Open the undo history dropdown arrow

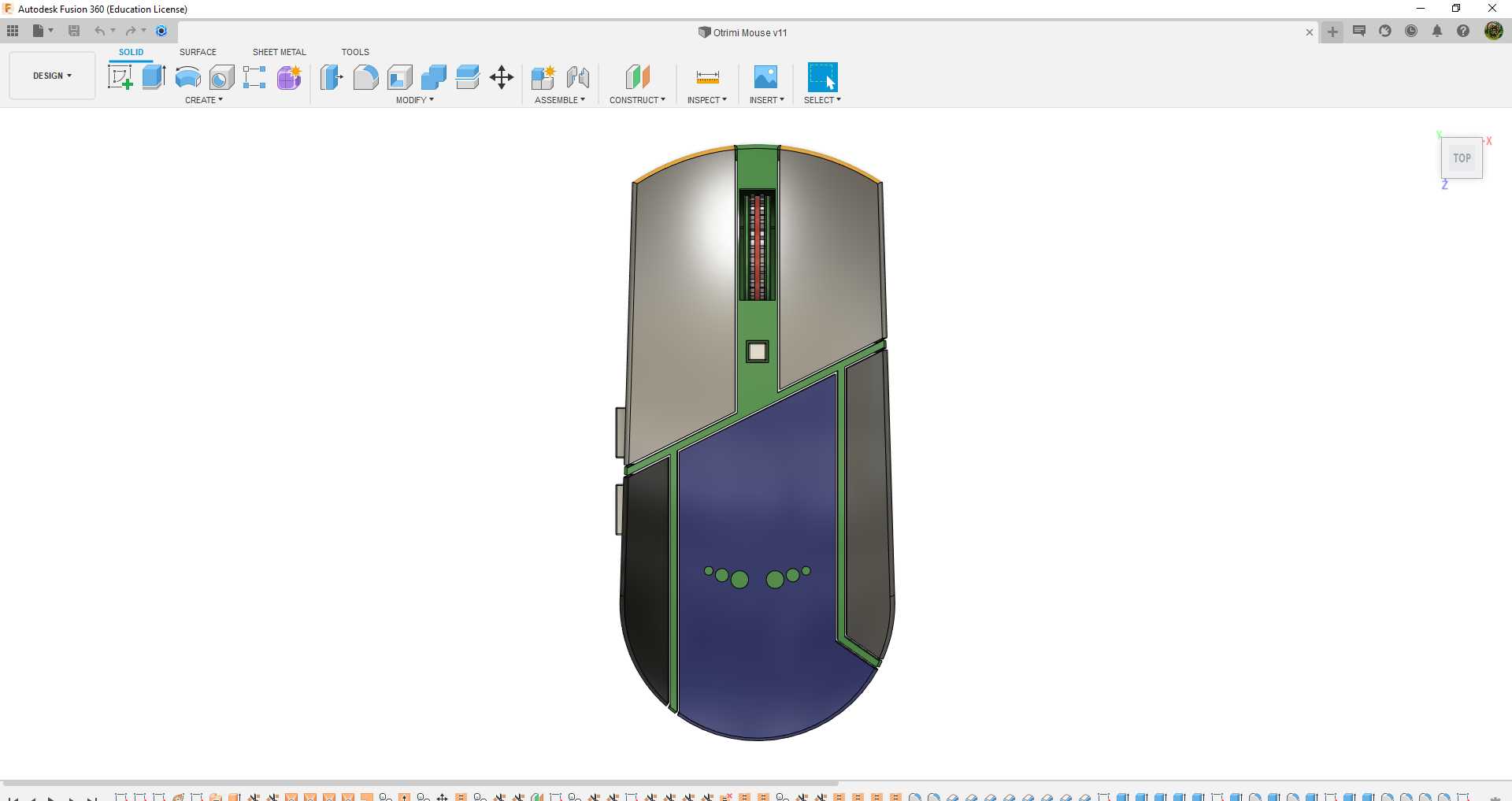click(113, 31)
